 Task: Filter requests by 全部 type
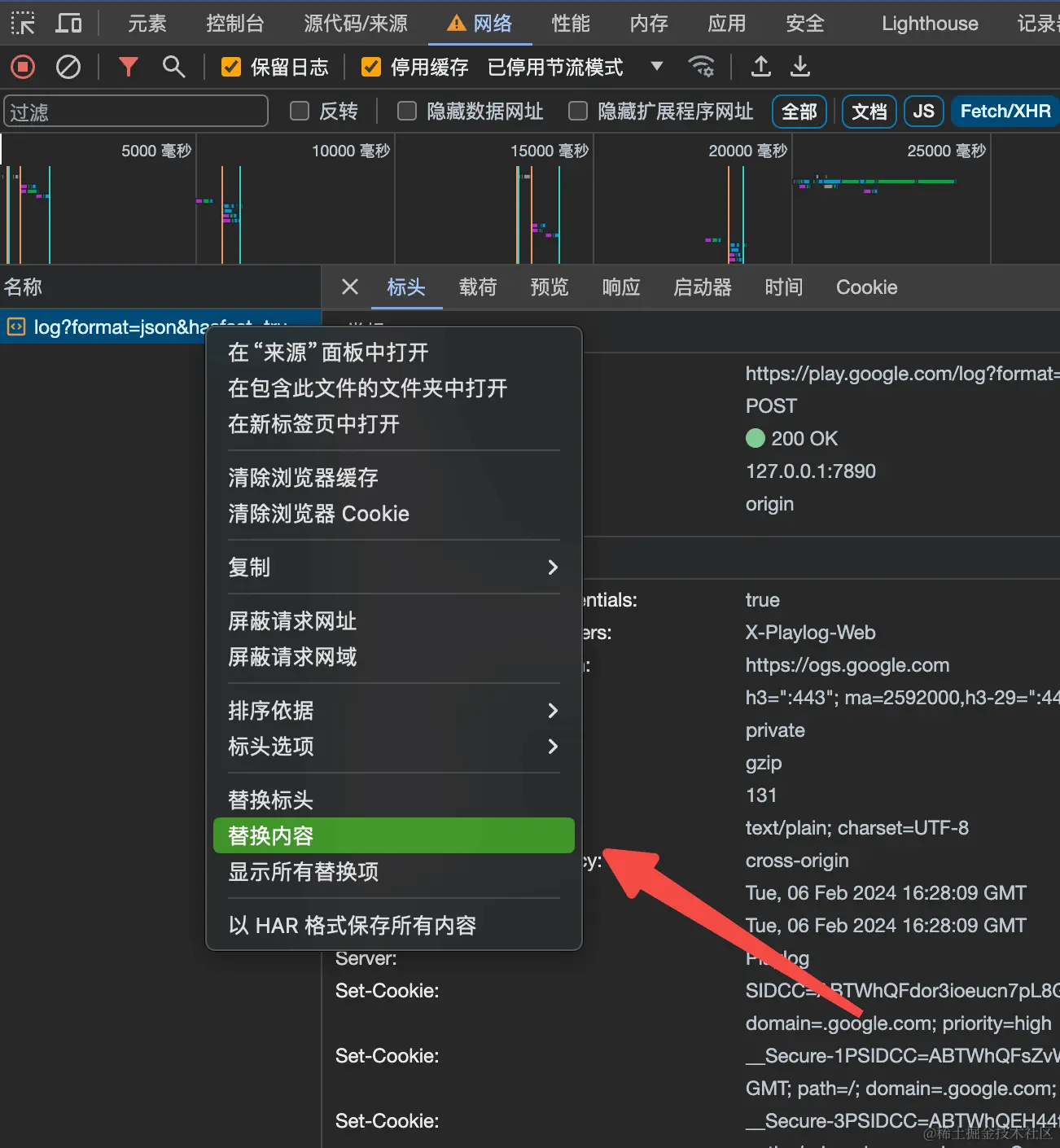[x=799, y=111]
